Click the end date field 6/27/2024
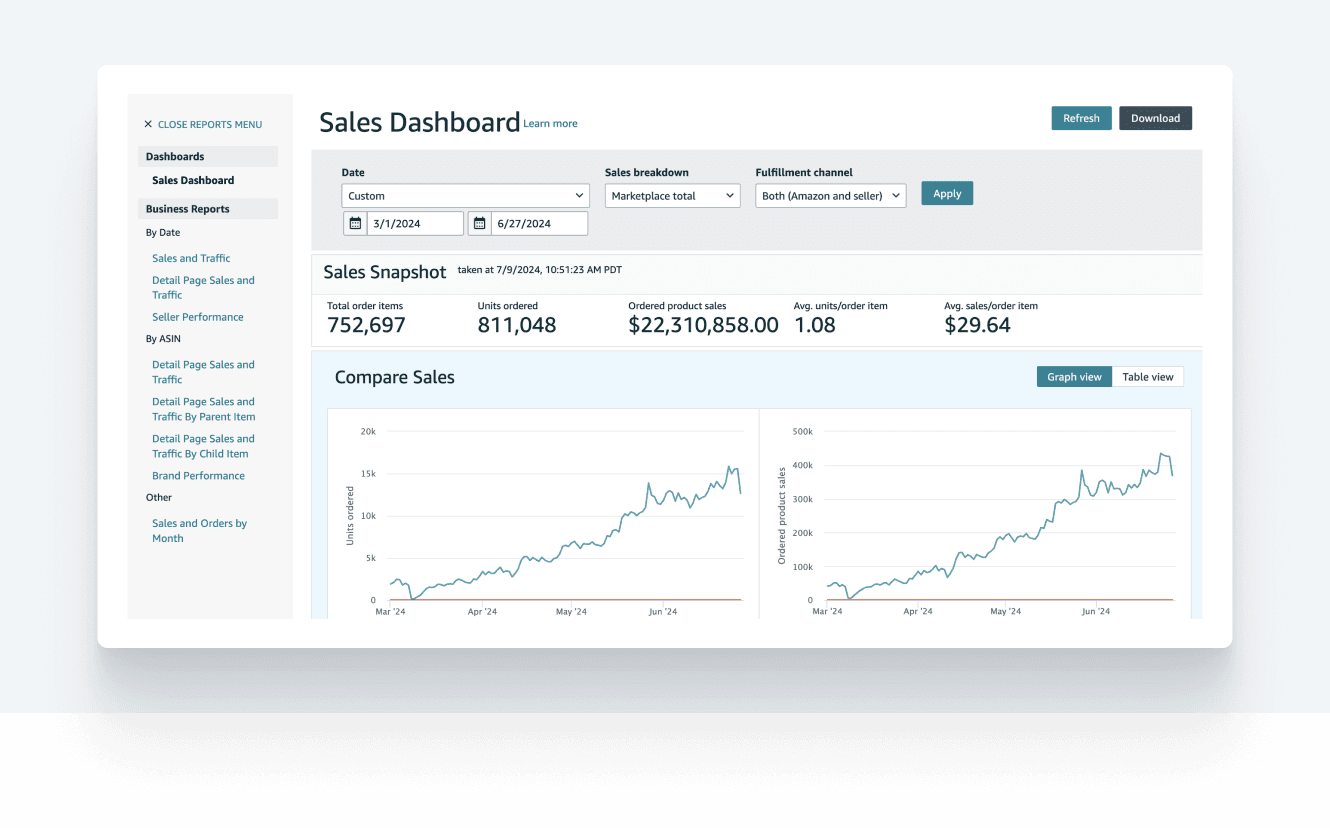The image size is (1330, 828). [x=538, y=223]
